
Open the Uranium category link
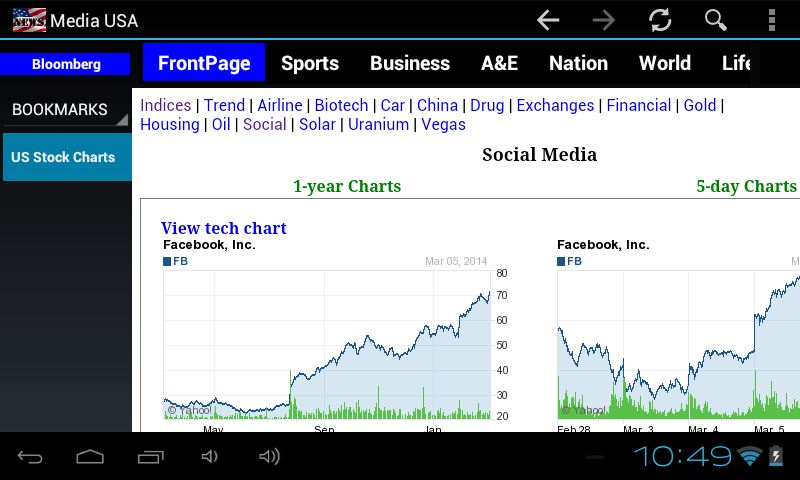click(x=378, y=124)
